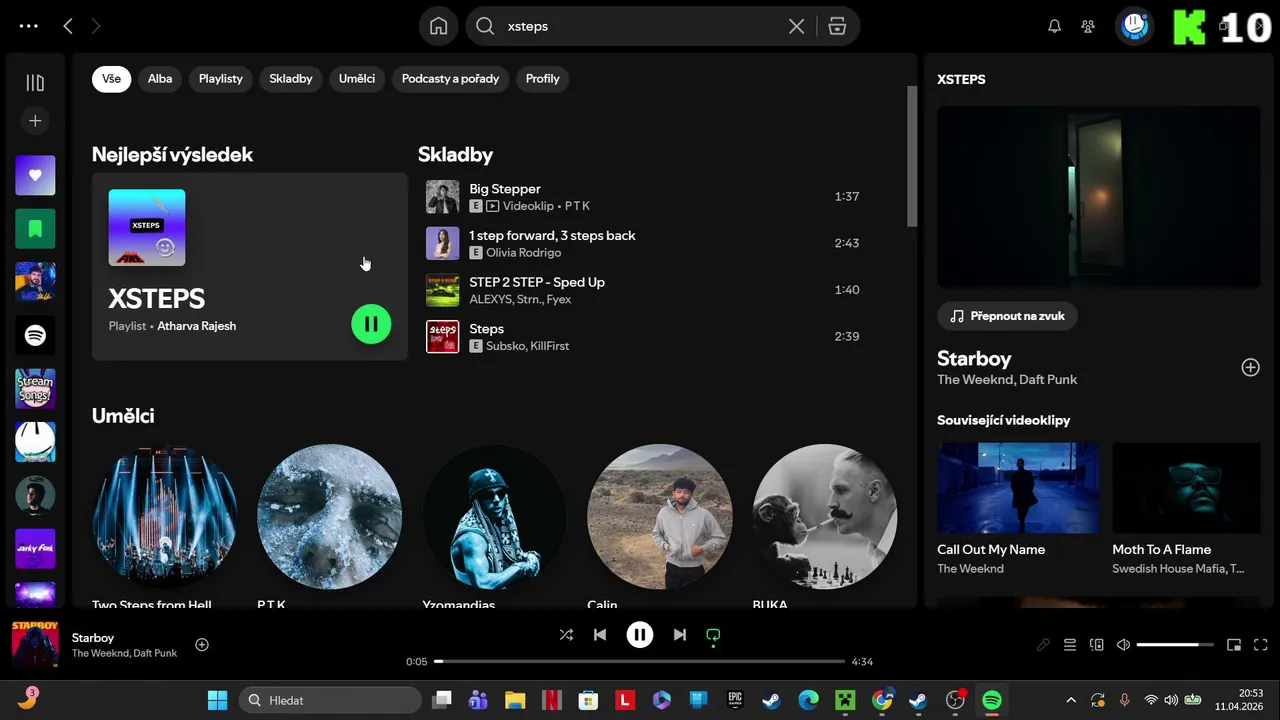The width and height of the screenshot is (1280, 720).
Task: Pause the XSTEPS playlist green button
Action: [371, 324]
